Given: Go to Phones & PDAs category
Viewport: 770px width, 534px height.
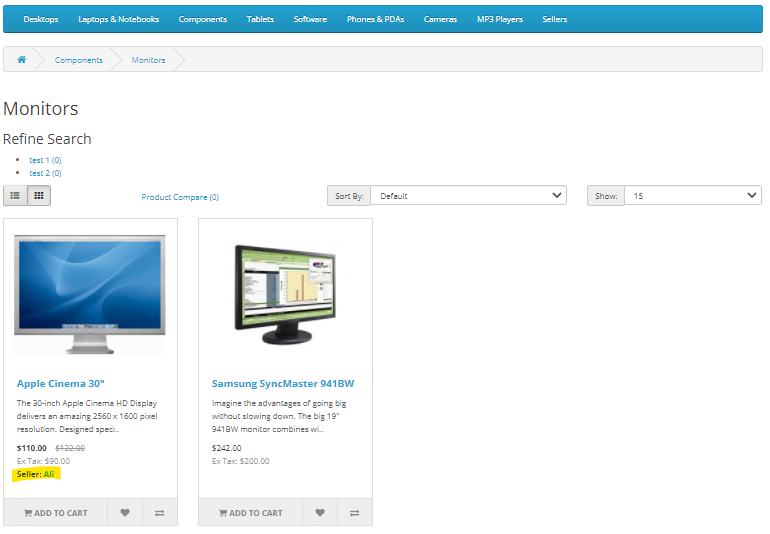Looking at the screenshot, I should tap(376, 19).
